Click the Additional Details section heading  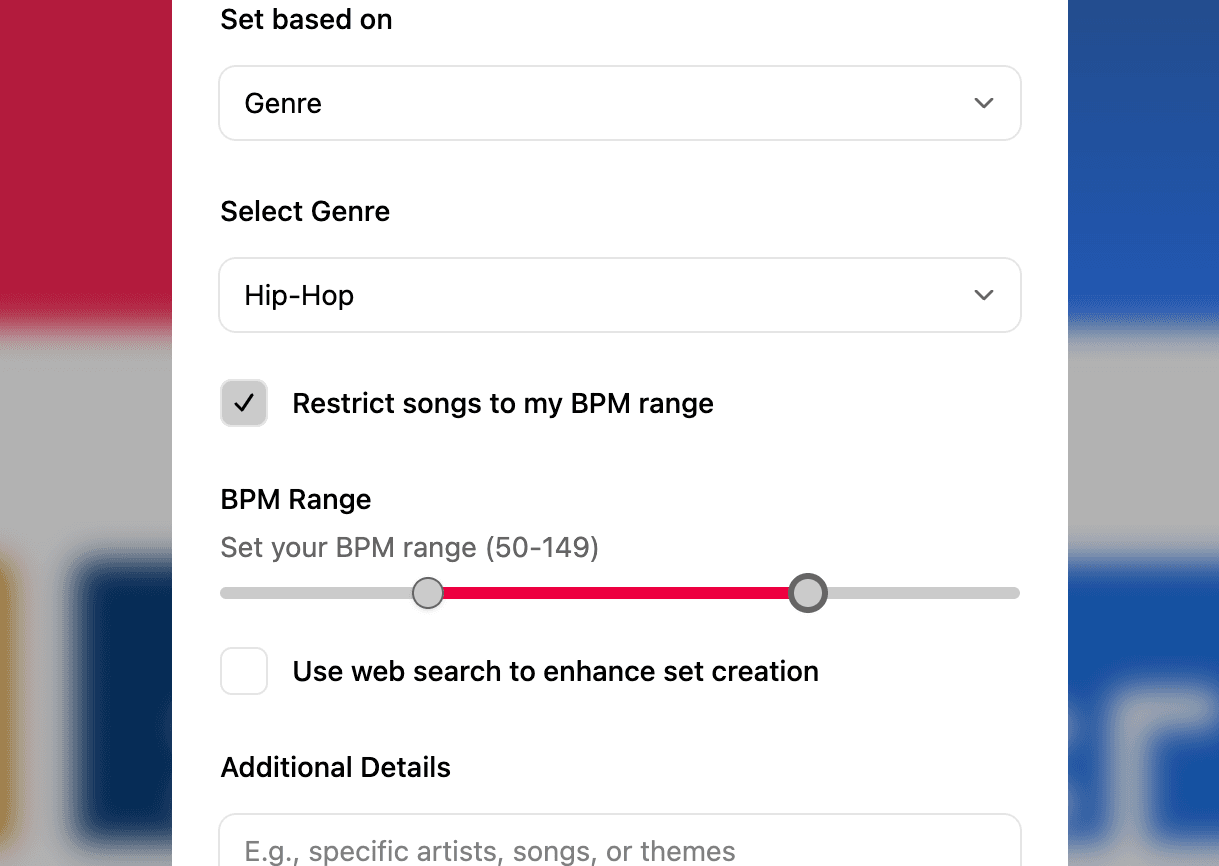tap(335, 767)
